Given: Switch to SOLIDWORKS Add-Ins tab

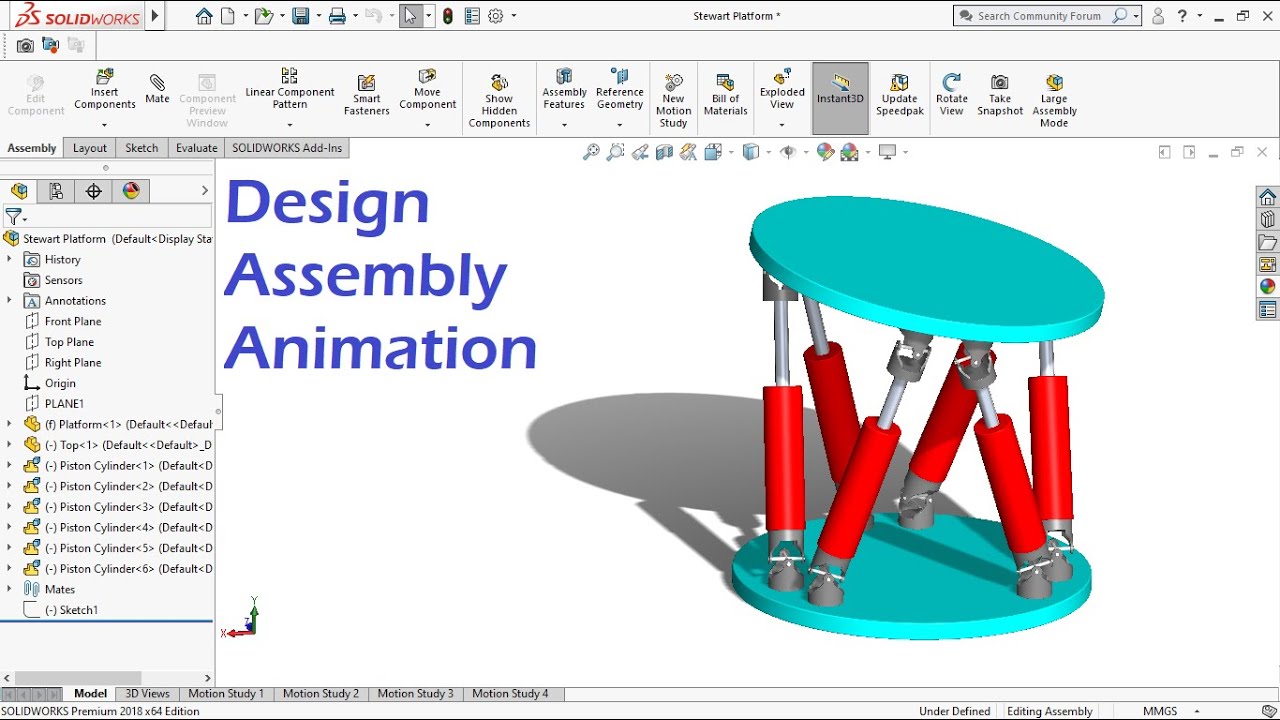Looking at the screenshot, I should click(287, 148).
